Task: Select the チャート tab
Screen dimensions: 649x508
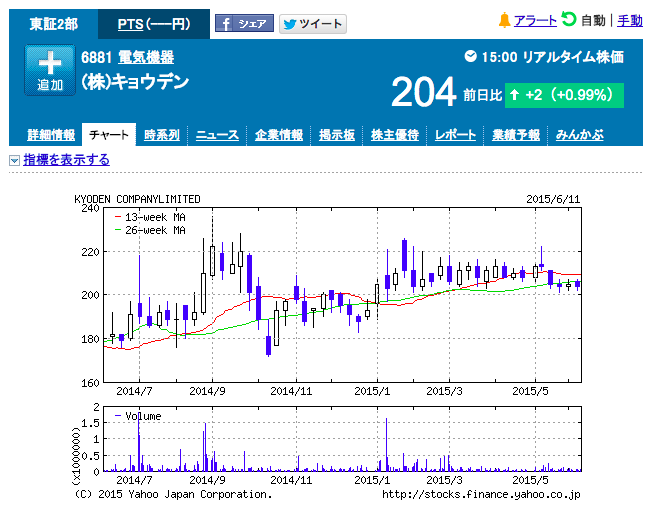Action: click(109, 135)
